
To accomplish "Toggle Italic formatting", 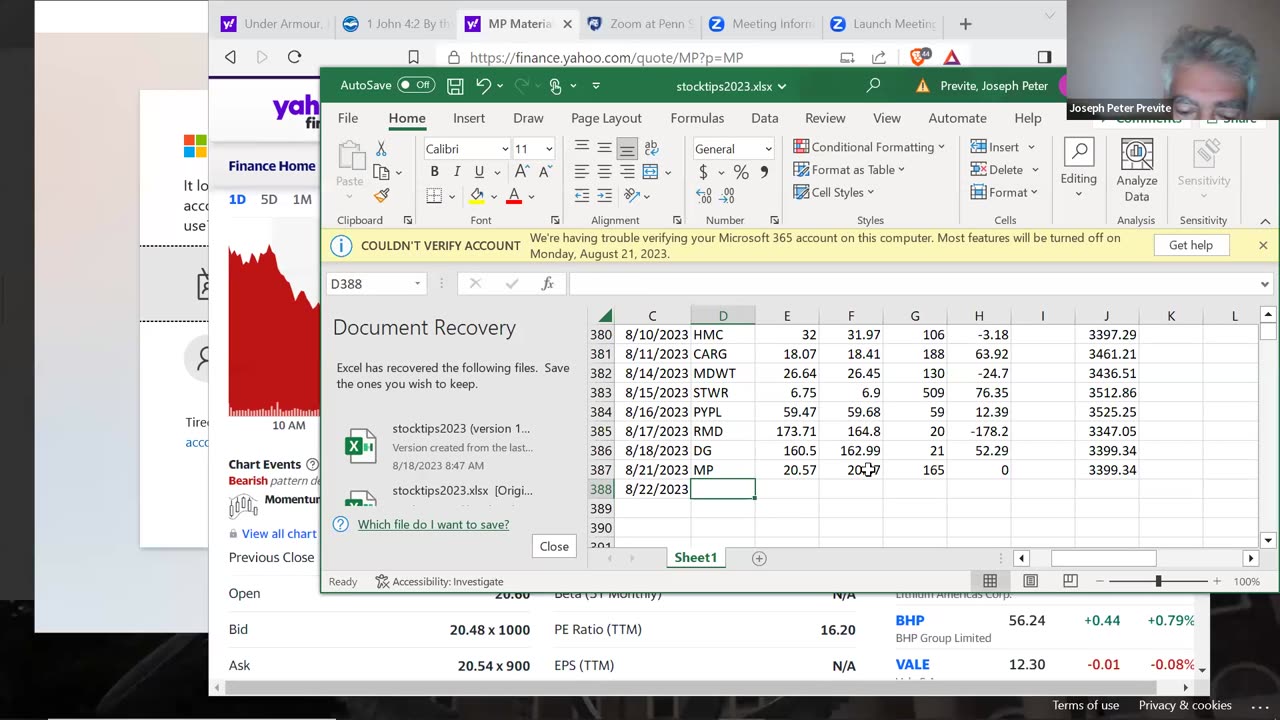I will 457,172.
